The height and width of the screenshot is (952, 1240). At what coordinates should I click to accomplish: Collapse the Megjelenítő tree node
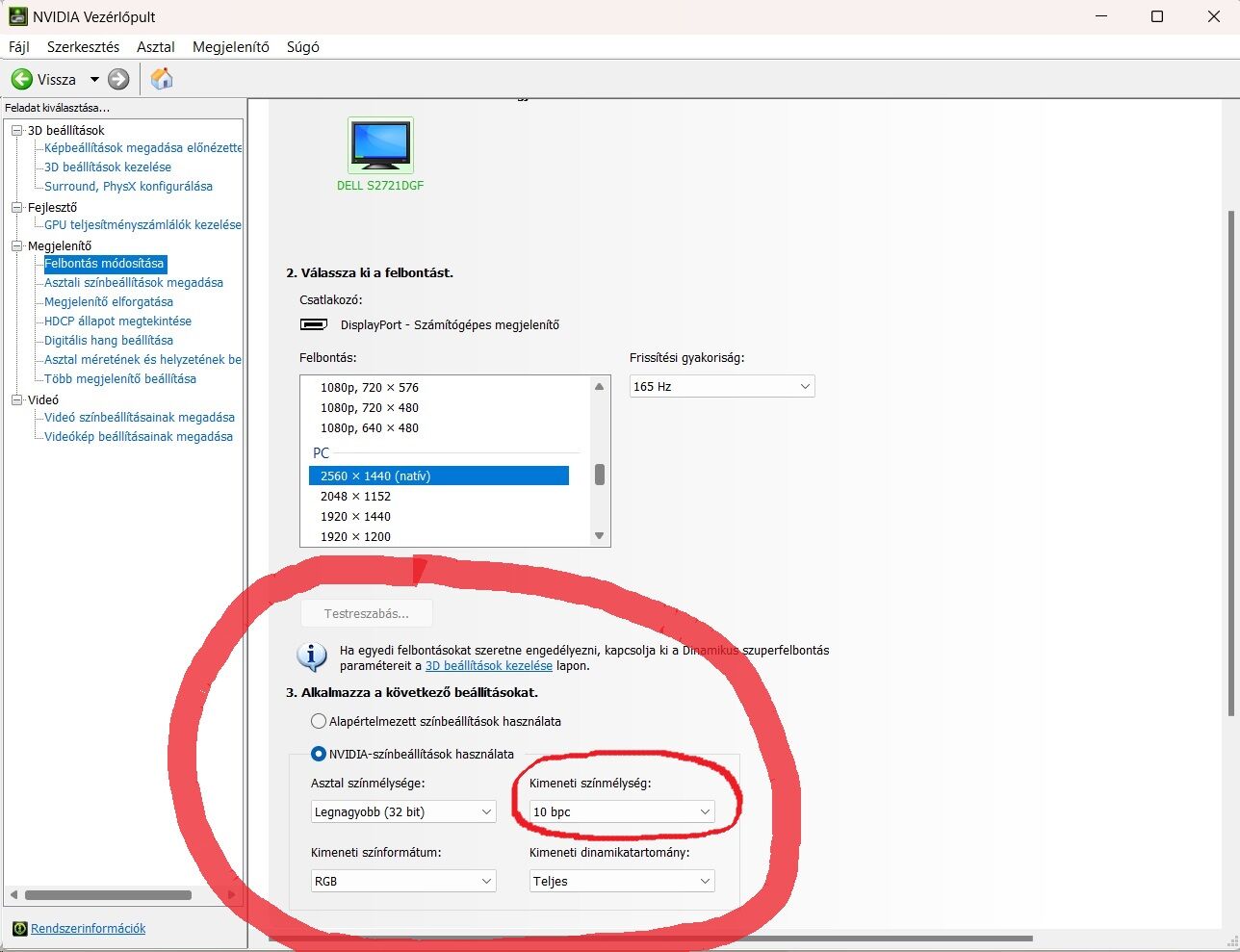click(16, 245)
